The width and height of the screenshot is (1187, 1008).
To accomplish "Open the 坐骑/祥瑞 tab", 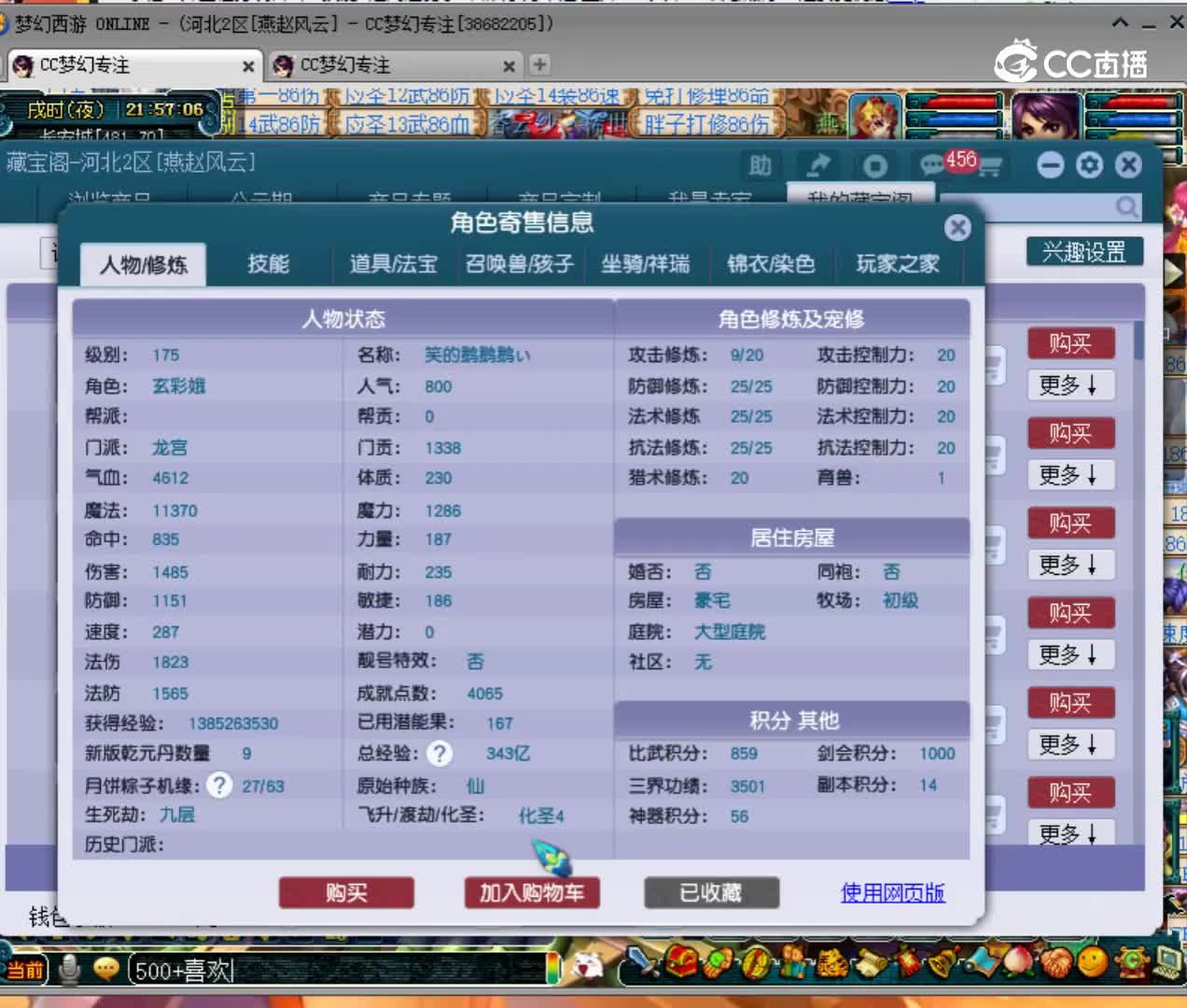I will [x=645, y=264].
